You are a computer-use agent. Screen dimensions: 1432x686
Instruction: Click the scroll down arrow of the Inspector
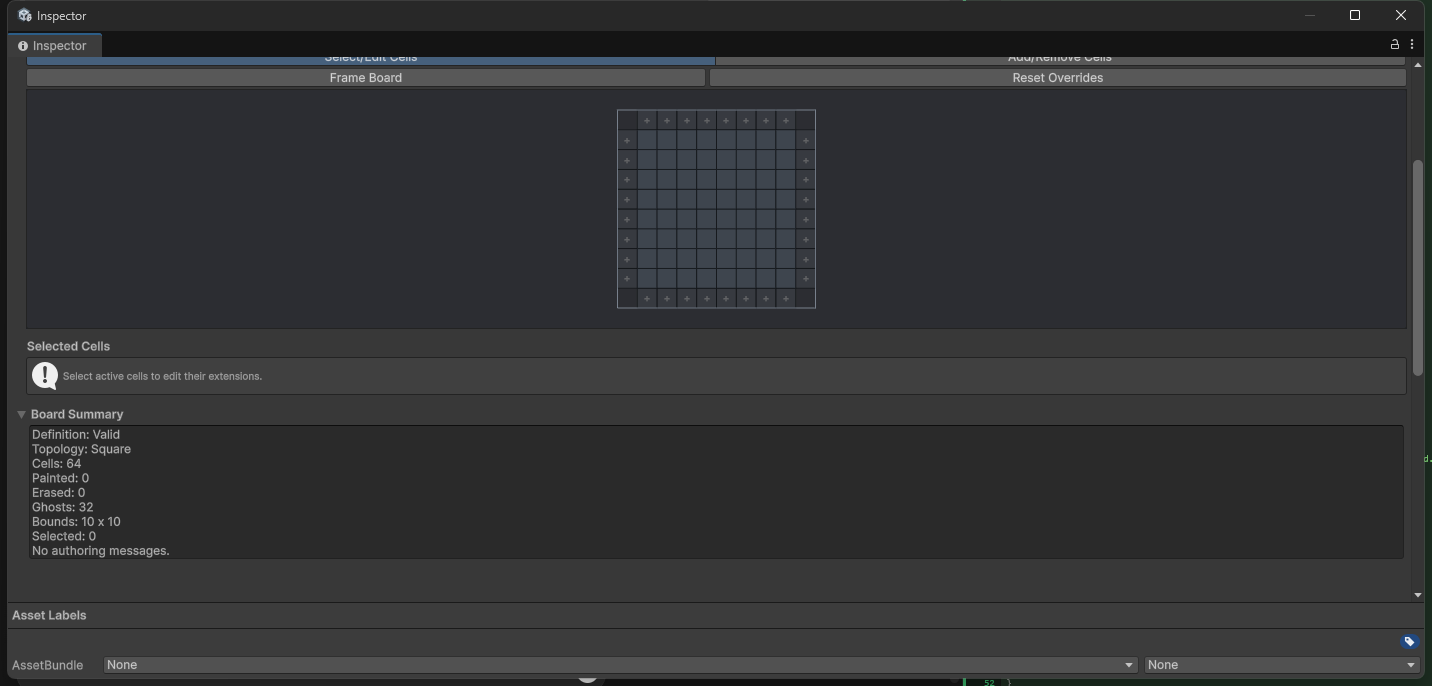1417,595
